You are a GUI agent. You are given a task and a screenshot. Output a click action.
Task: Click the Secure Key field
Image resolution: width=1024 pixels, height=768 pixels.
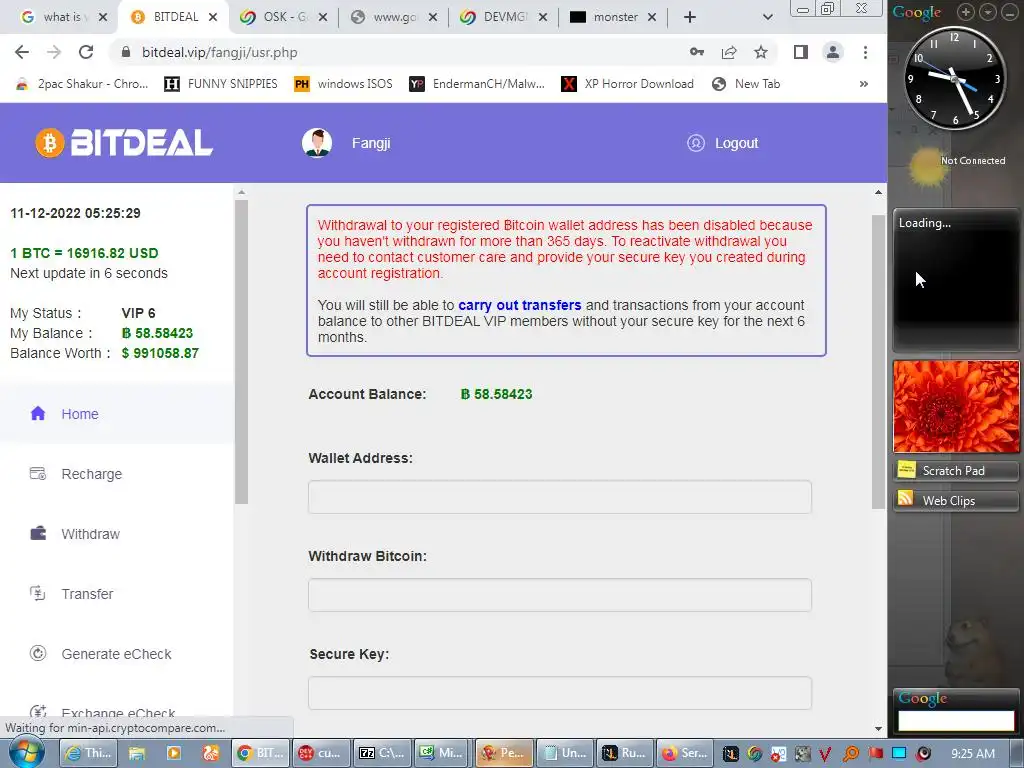560,693
